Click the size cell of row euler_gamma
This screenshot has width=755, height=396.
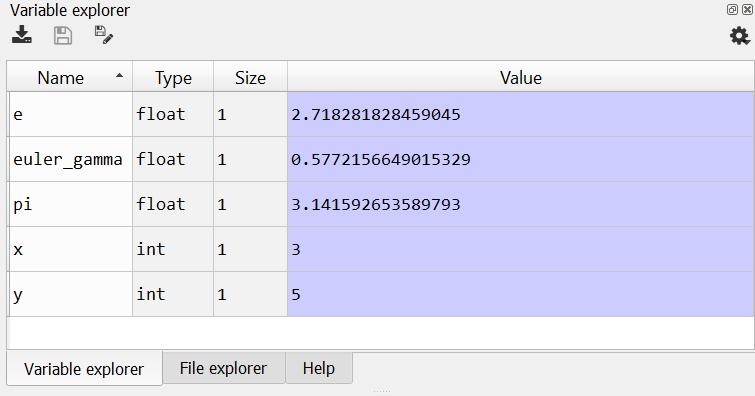[x=250, y=159]
